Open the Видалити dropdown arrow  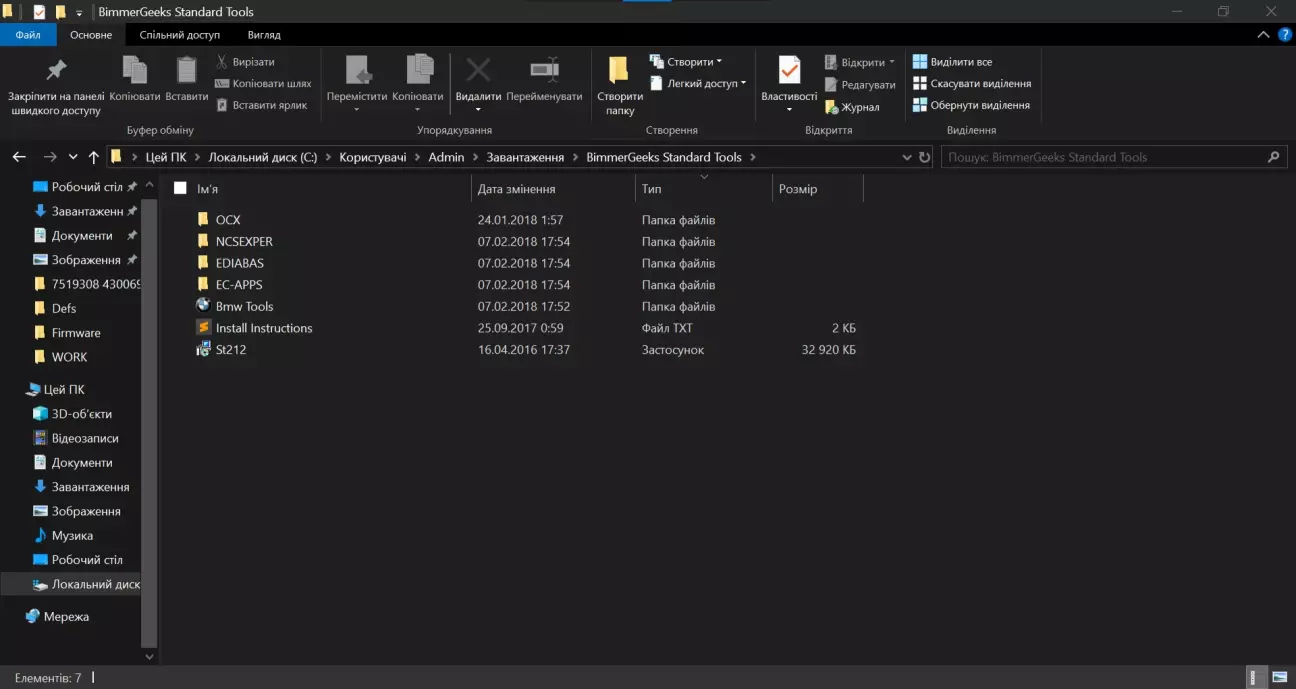pos(478,109)
